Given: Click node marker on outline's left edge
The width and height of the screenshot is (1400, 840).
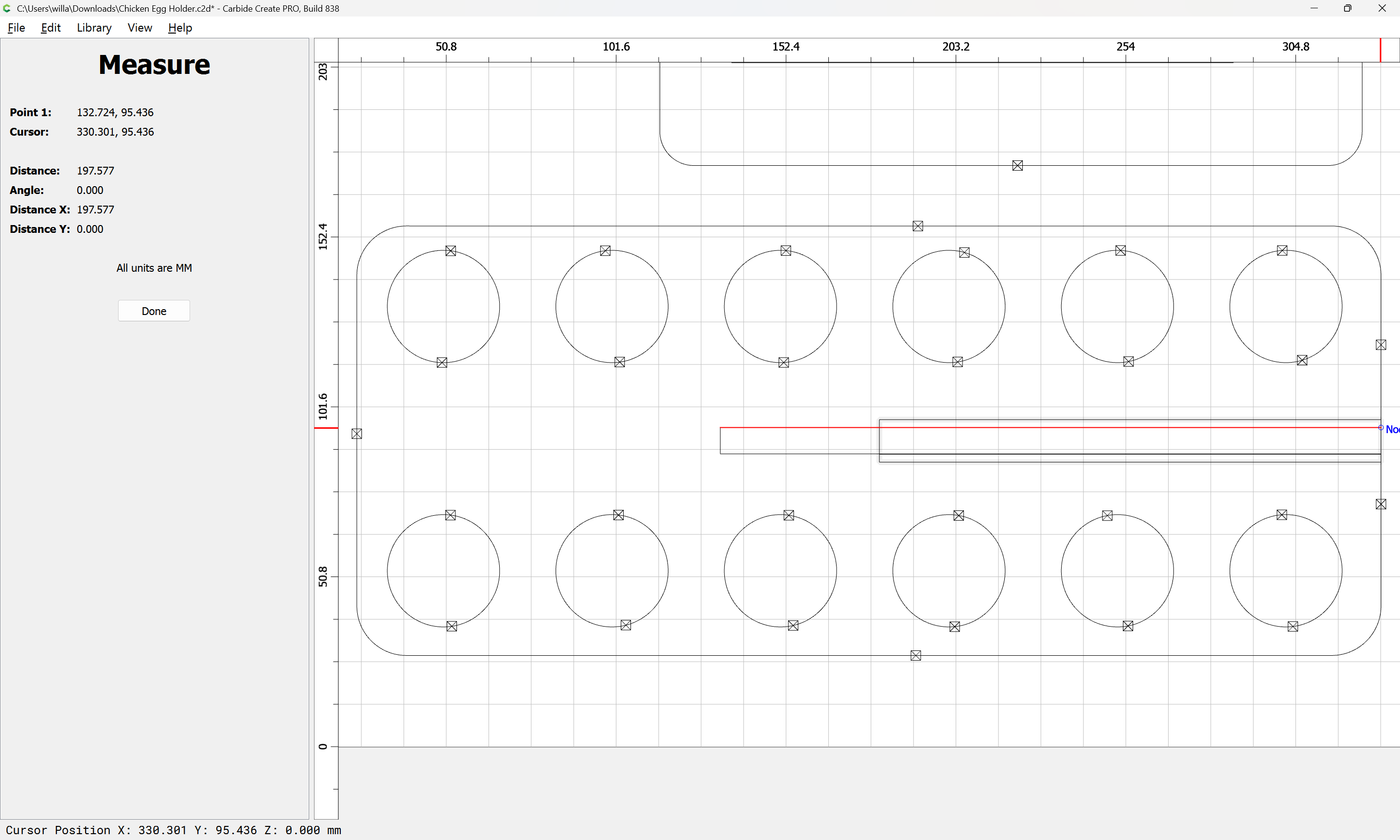Looking at the screenshot, I should click(x=356, y=434).
